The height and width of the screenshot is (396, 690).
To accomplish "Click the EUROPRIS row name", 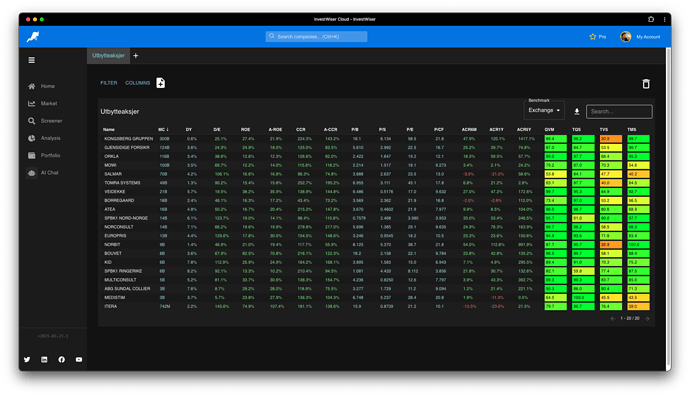I will coord(115,236).
